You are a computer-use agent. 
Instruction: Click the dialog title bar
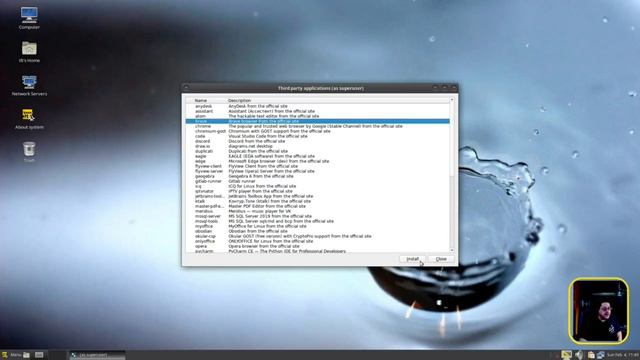point(320,88)
